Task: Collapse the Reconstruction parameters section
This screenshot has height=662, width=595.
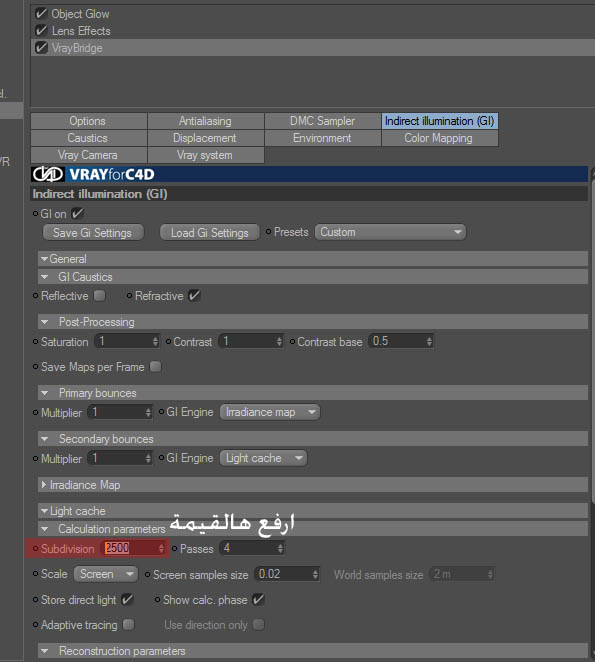Action: click(44, 651)
